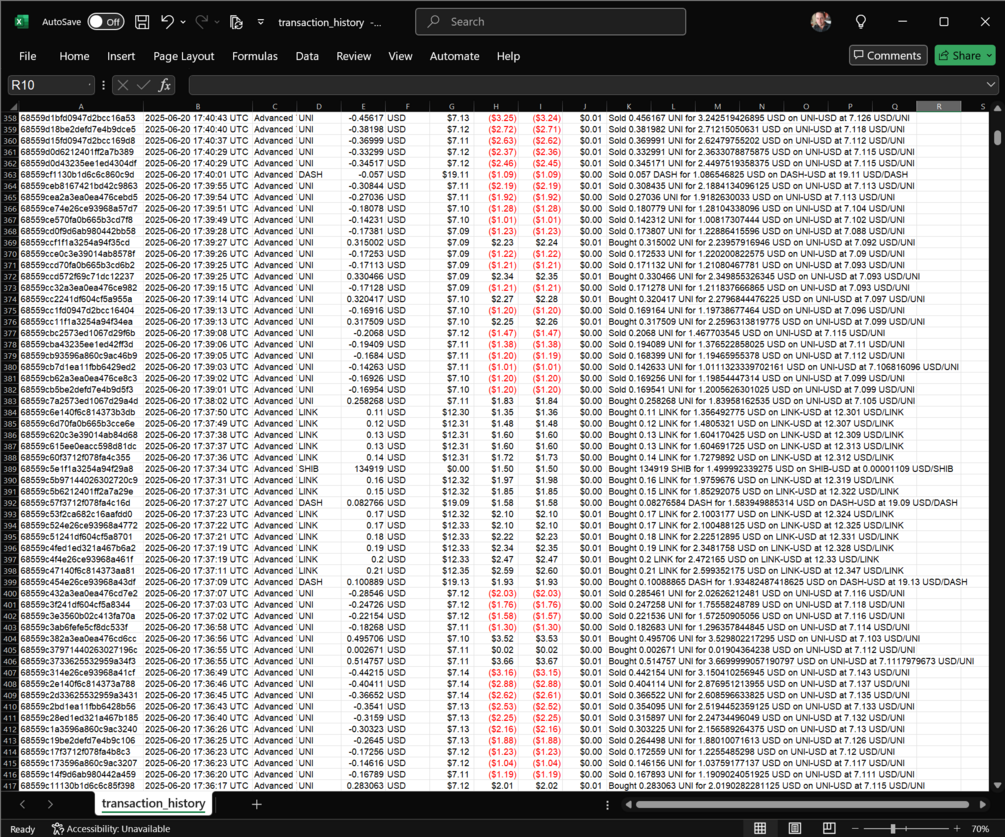Open the Review tab

(x=353, y=56)
